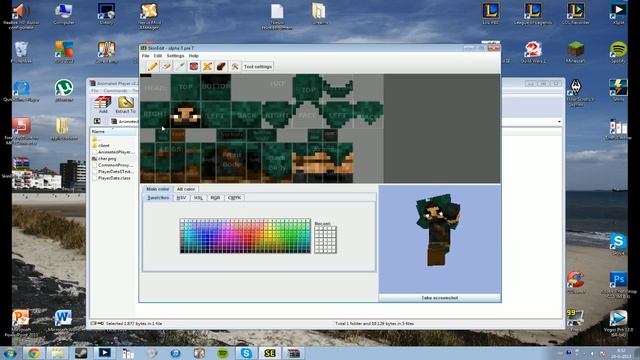Open the Microsoft PowerPoint desktop shortcut
The width and height of the screenshot is (640, 360).
pos(21,321)
